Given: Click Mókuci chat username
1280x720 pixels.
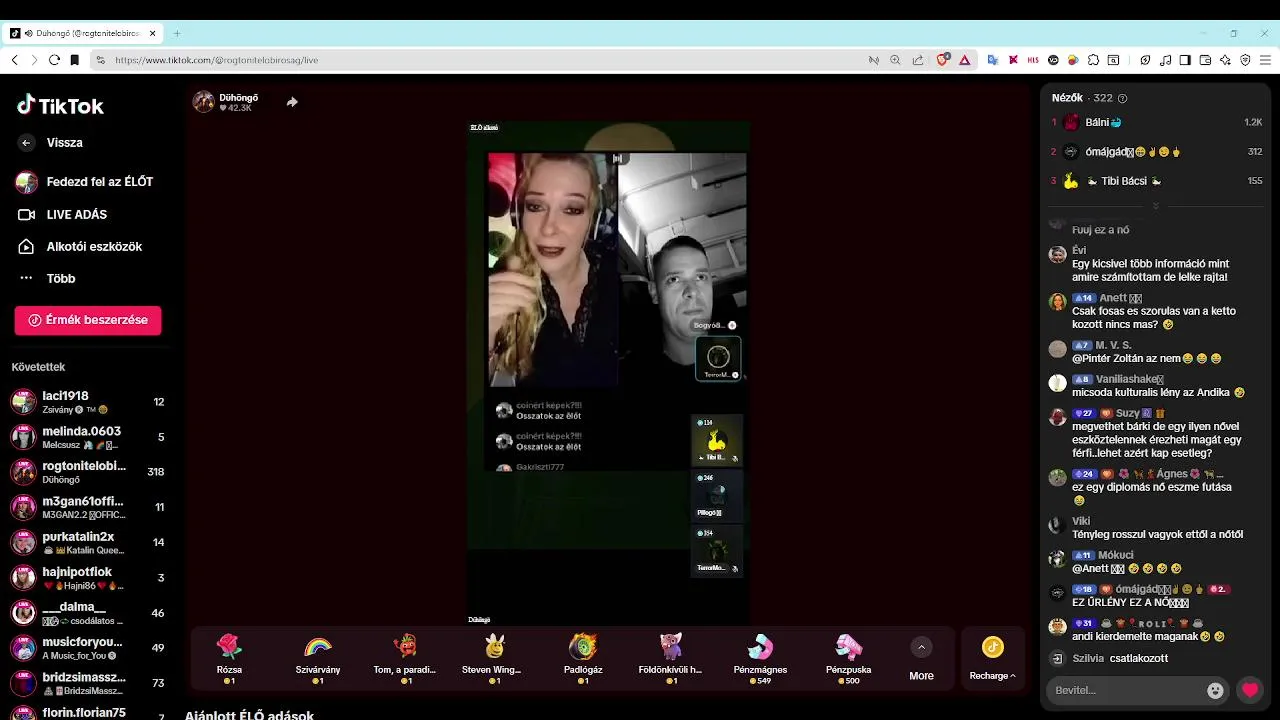Looking at the screenshot, I should pyautogui.click(x=1116, y=555).
